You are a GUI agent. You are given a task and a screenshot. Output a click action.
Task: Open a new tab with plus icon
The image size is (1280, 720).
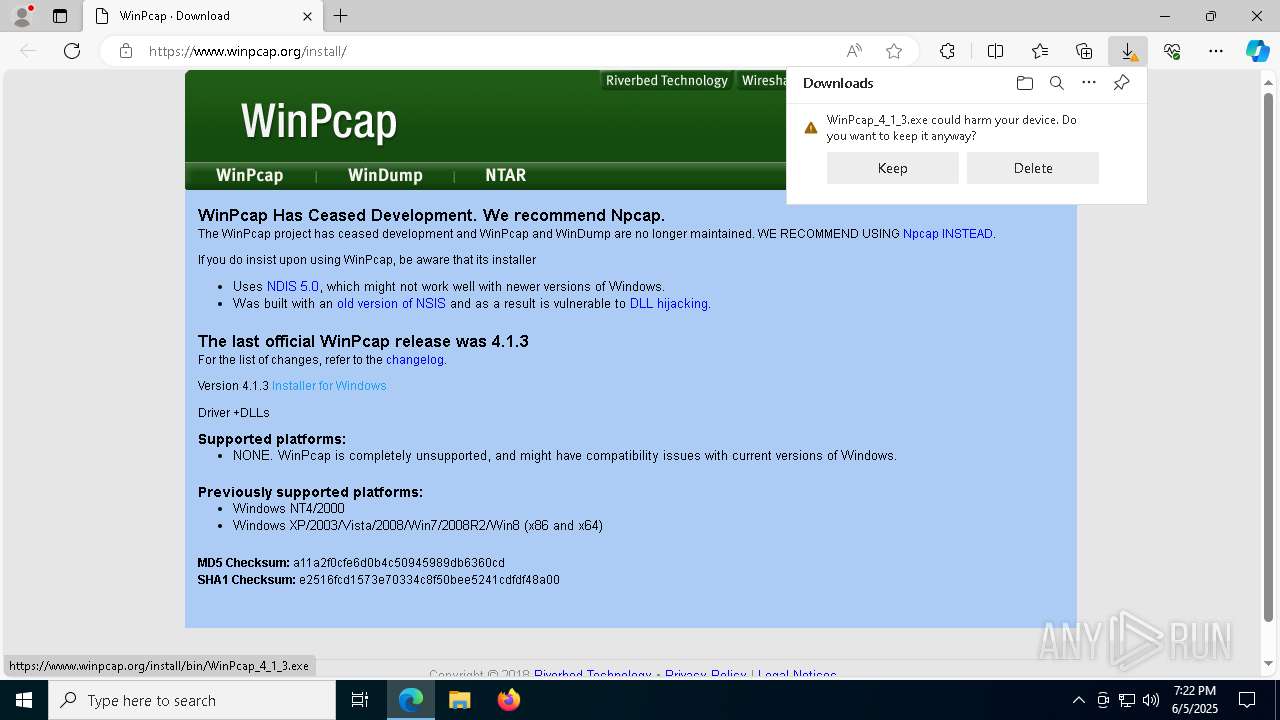(x=341, y=16)
